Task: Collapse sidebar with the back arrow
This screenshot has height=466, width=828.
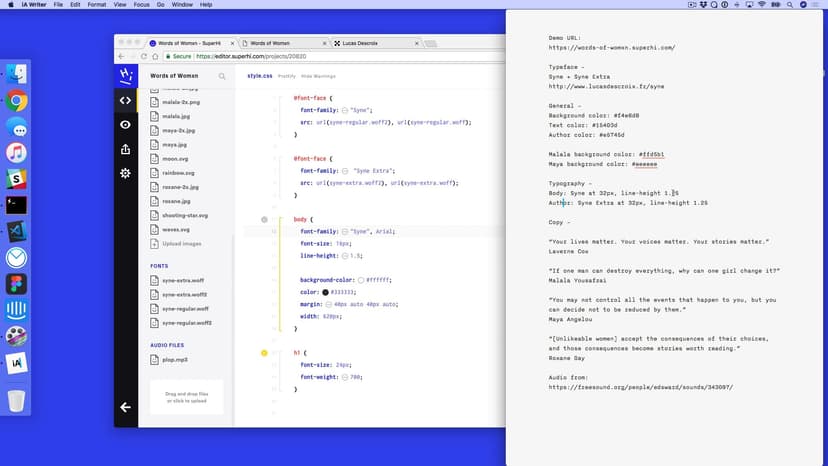Action: pyautogui.click(x=125, y=407)
